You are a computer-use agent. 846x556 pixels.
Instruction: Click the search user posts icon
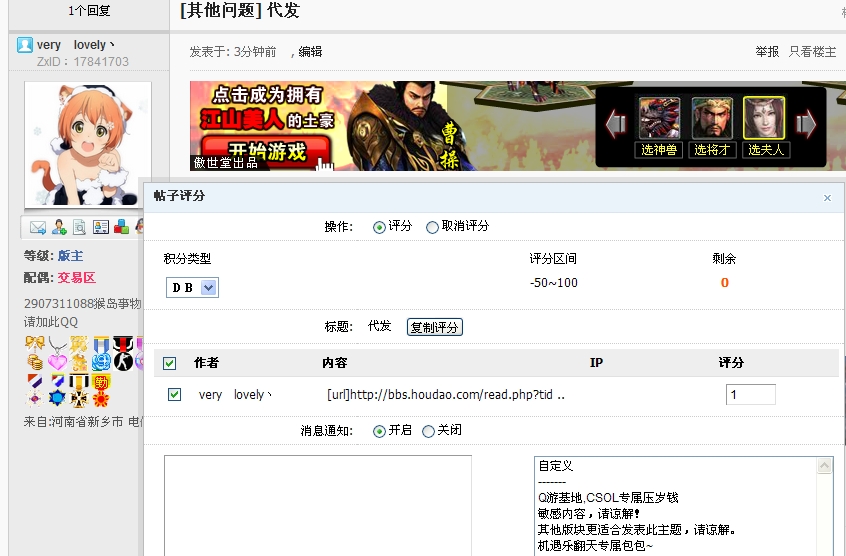79,228
